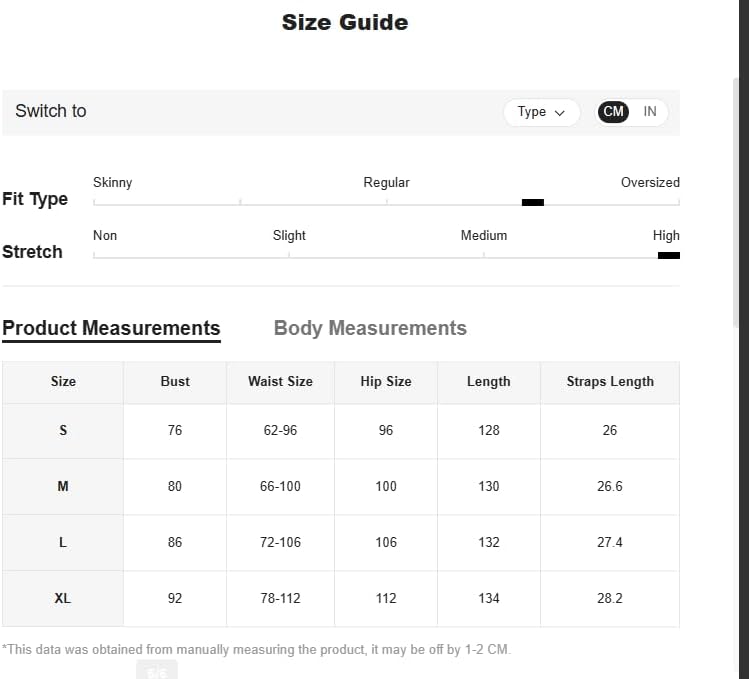This screenshot has width=749, height=679.
Task: Open the Product Measurements tab
Action: (111, 329)
